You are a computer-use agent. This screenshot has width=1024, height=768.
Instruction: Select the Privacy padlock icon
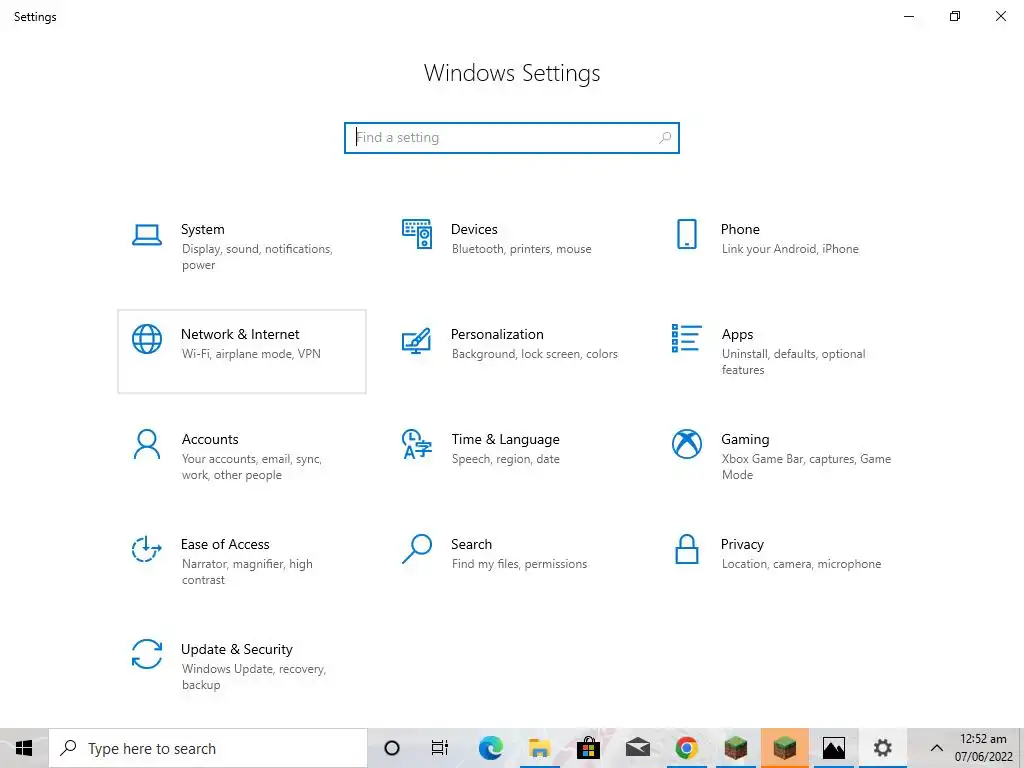[687, 549]
